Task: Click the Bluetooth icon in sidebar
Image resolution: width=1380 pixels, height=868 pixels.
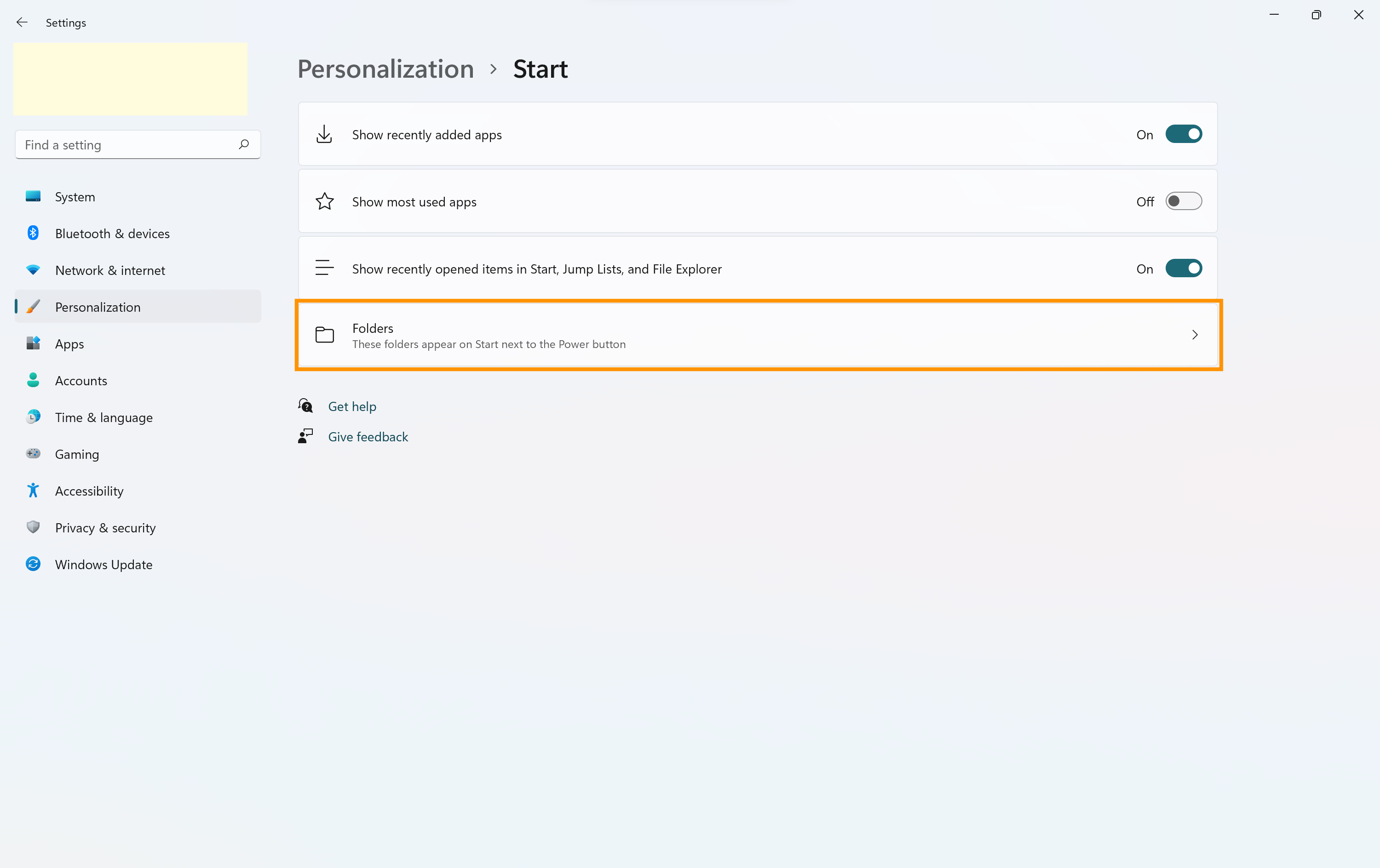Action: pos(33,233)
